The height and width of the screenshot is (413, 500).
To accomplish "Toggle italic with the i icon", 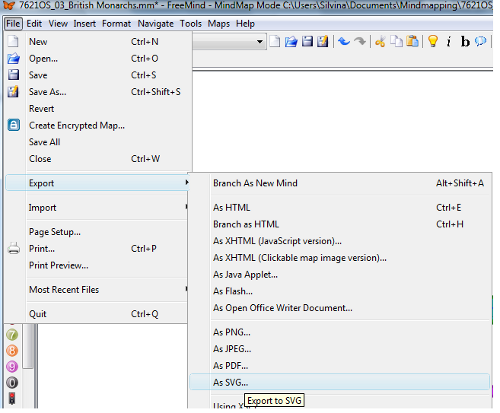I will click(x=449, y=42).
